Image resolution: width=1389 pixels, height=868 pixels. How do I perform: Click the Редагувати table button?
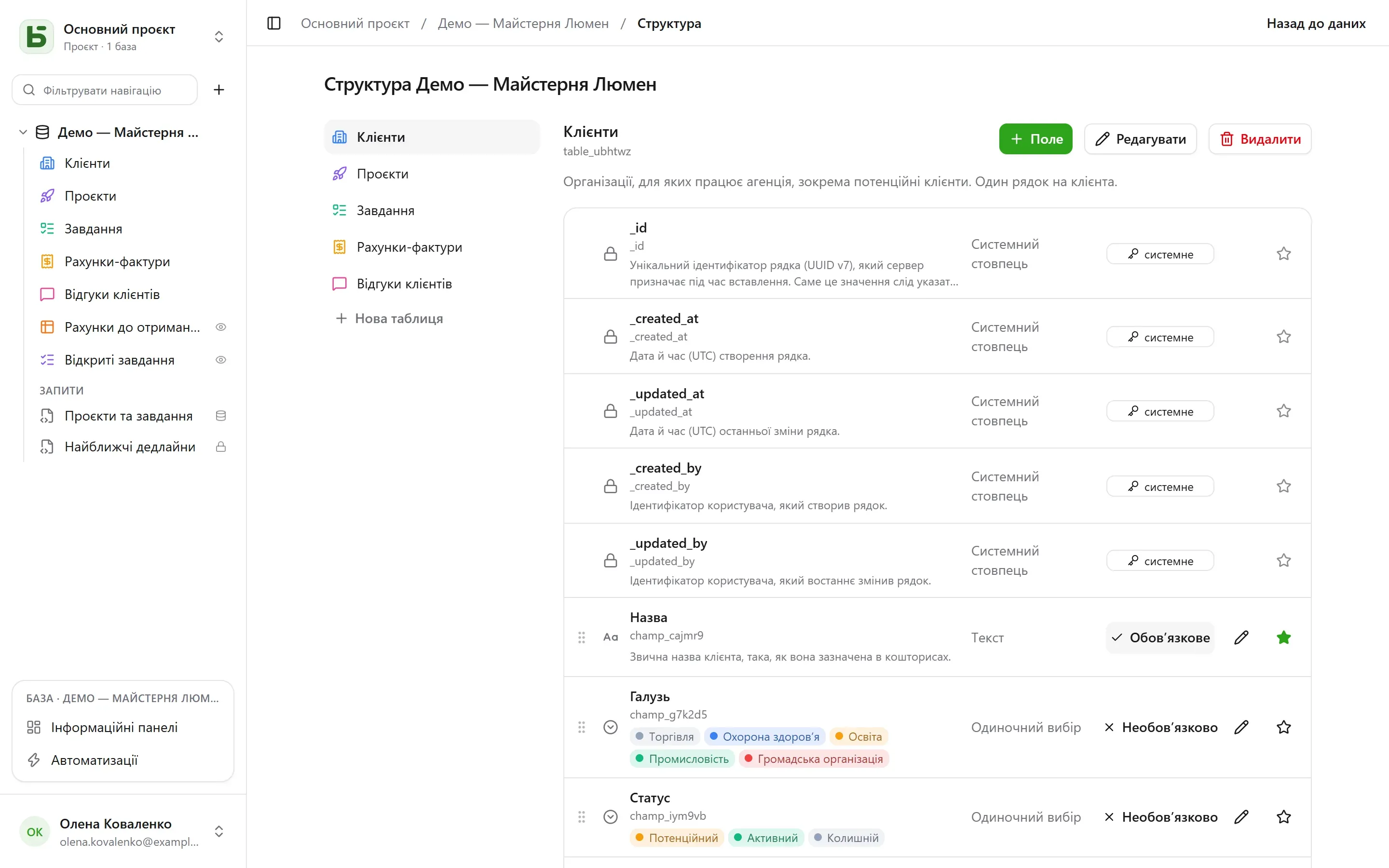point(1140,139)
